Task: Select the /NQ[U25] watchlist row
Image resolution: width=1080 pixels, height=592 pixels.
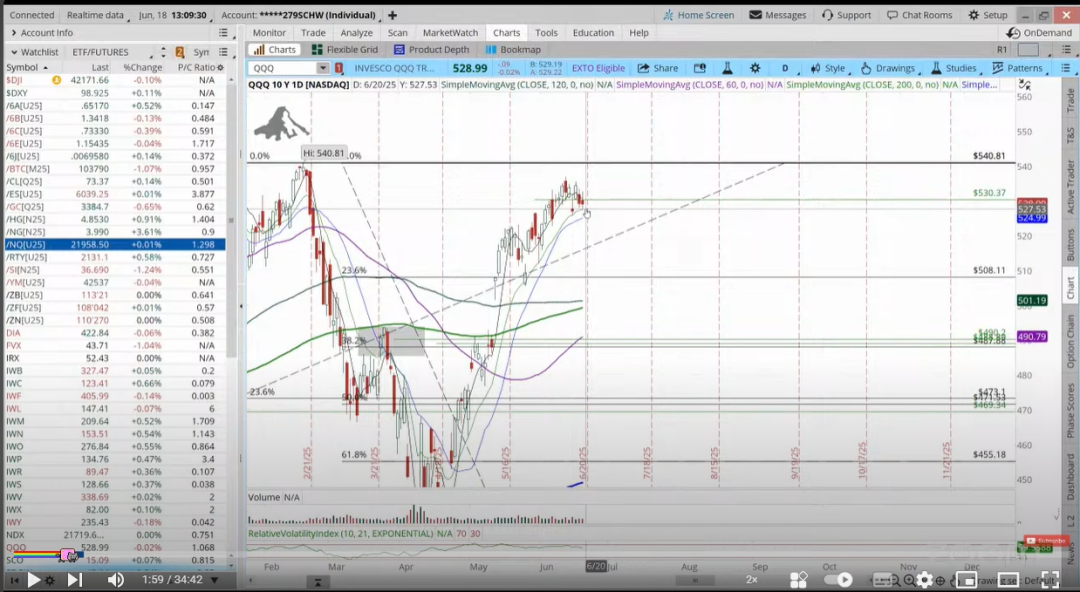Action: [115, 245]
